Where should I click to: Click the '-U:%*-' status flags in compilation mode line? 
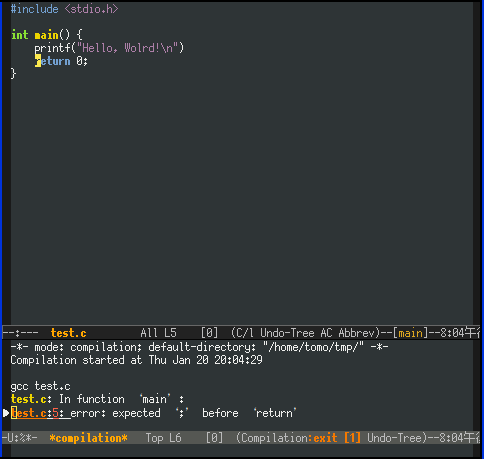pyautogui.click(x=20, y=438)
